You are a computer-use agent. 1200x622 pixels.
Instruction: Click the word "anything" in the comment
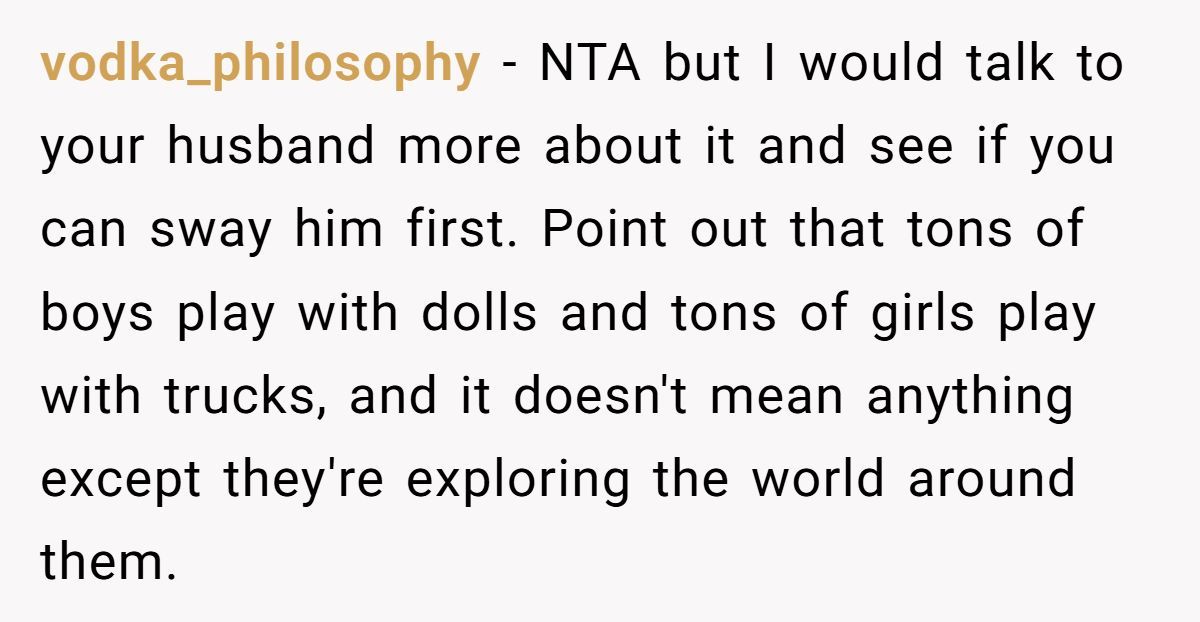click(969, 398)
